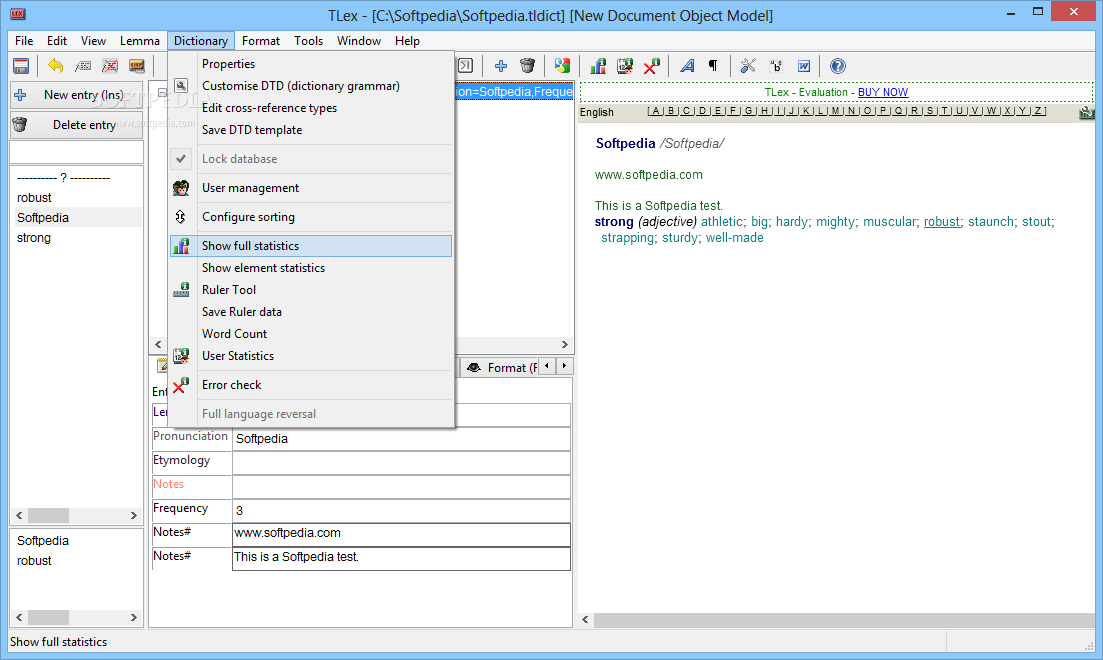This screenshot has height=660, width=1103.
Task: Switch to the Format tab with eye icon
Action: click(502, 367)
